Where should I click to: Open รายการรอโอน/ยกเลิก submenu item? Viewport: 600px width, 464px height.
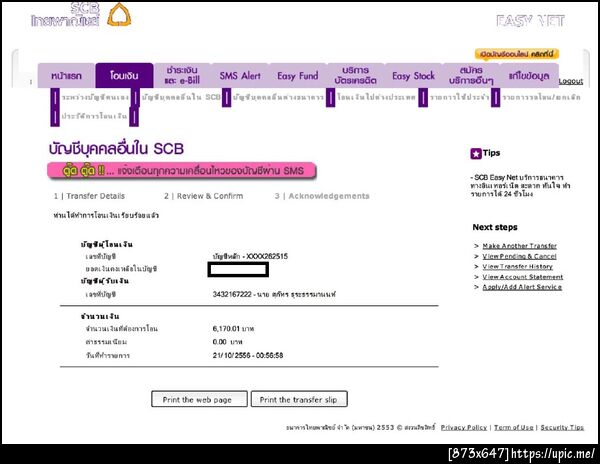point(541,97)
